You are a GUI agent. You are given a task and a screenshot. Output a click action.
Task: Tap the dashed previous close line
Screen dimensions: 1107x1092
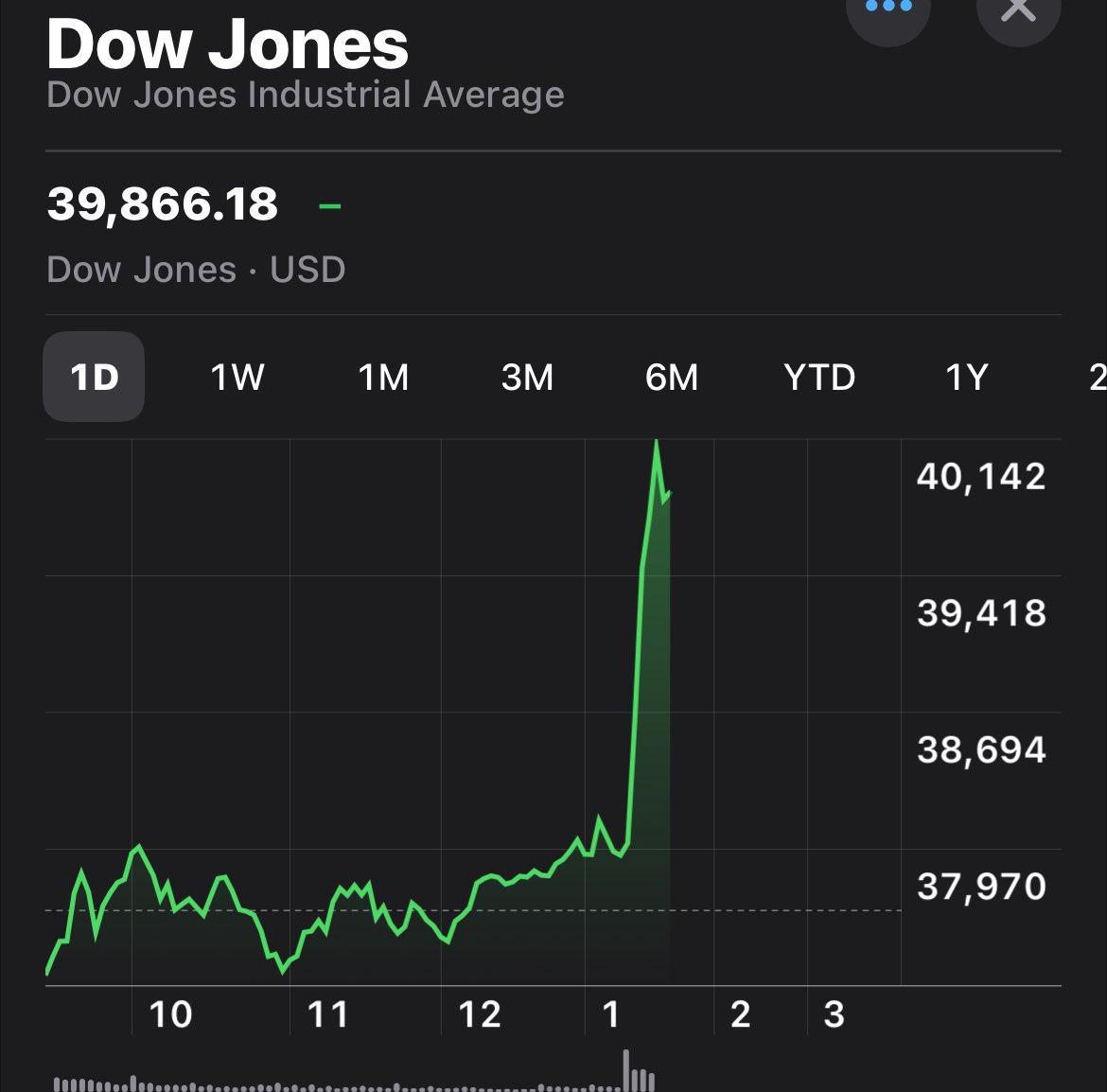point(473,910)
